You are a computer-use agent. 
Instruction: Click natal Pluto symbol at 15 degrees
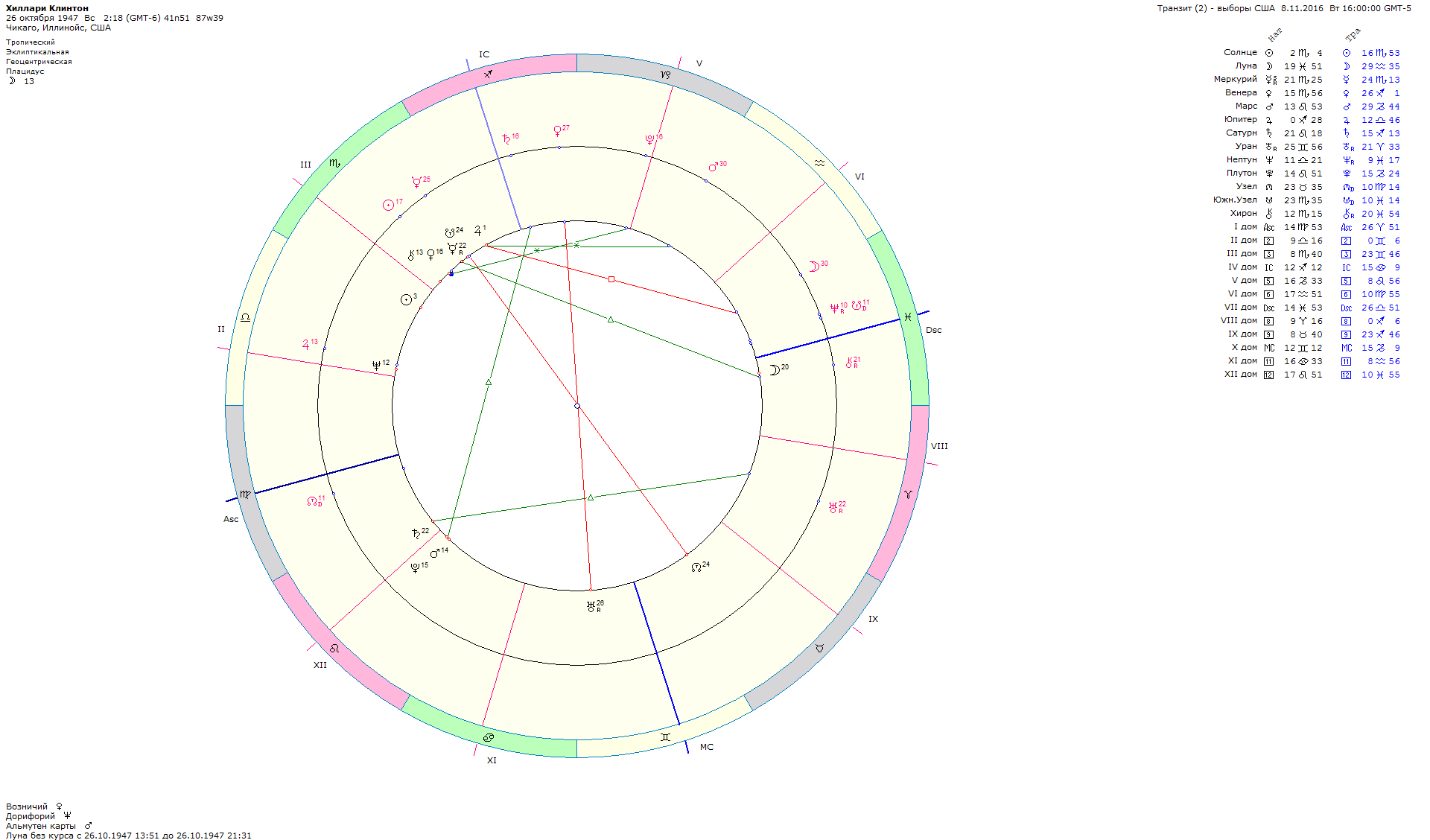coord(416,567)
